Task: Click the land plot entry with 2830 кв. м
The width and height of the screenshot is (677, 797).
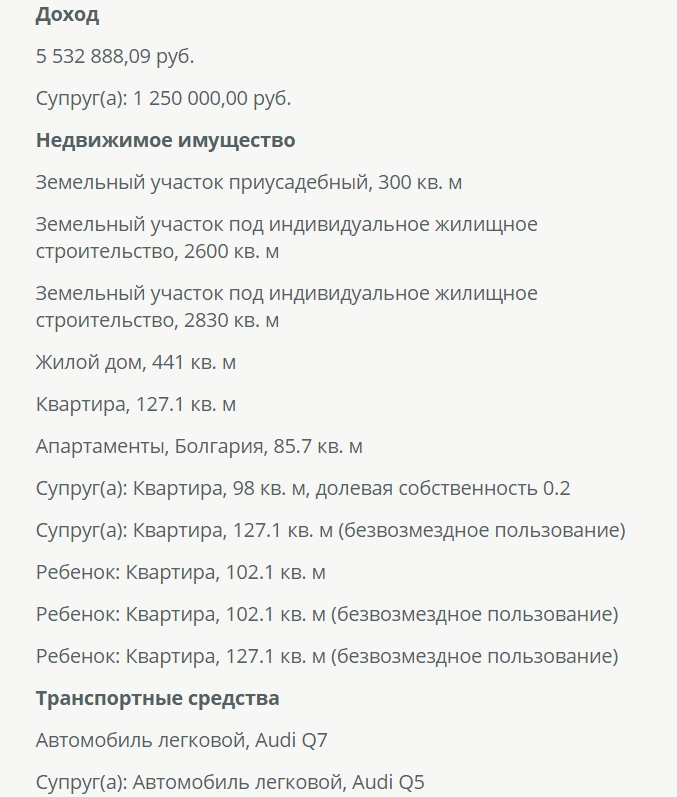Action: point(286,306)
